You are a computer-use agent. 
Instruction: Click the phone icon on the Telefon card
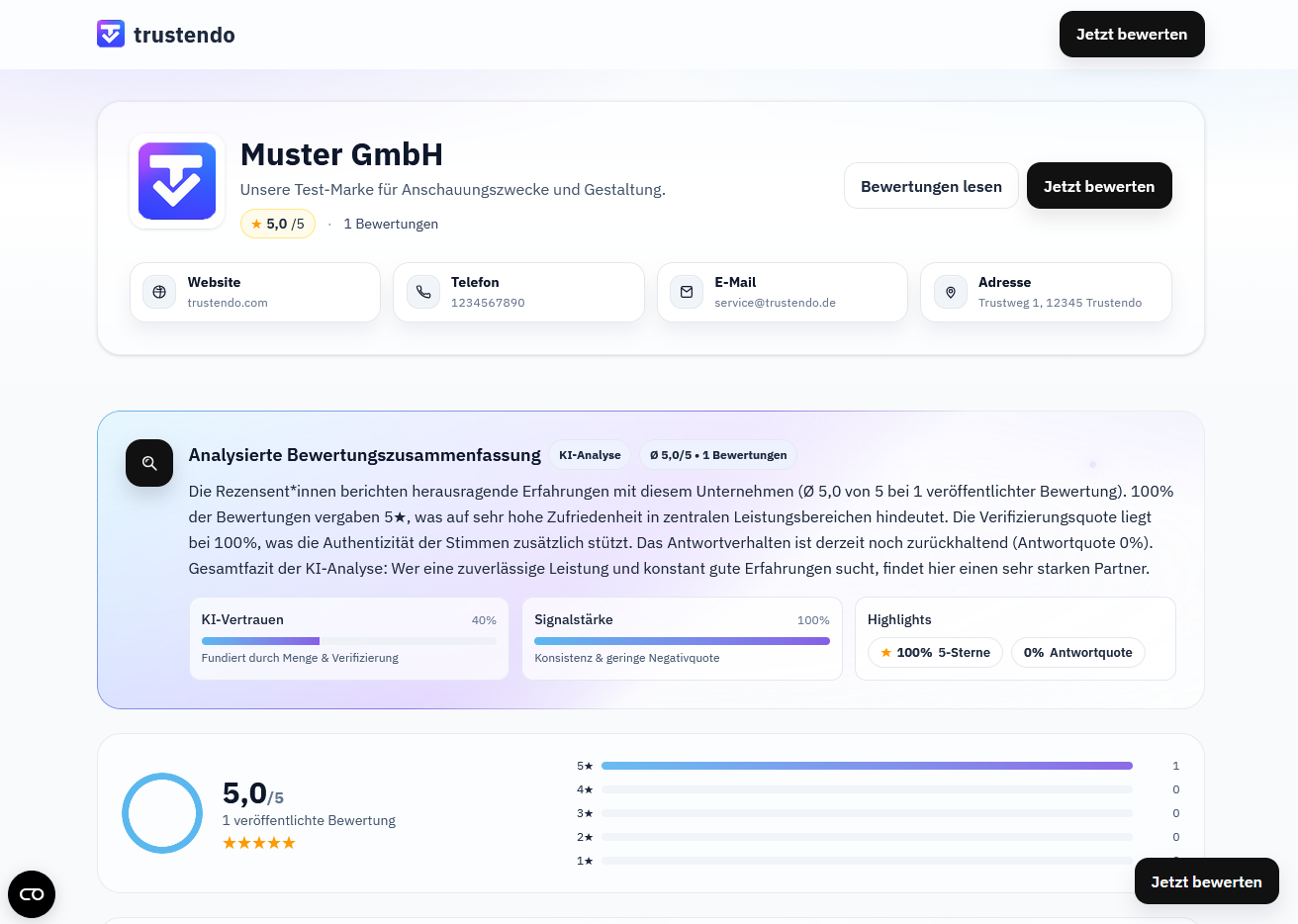pos(422,292)
